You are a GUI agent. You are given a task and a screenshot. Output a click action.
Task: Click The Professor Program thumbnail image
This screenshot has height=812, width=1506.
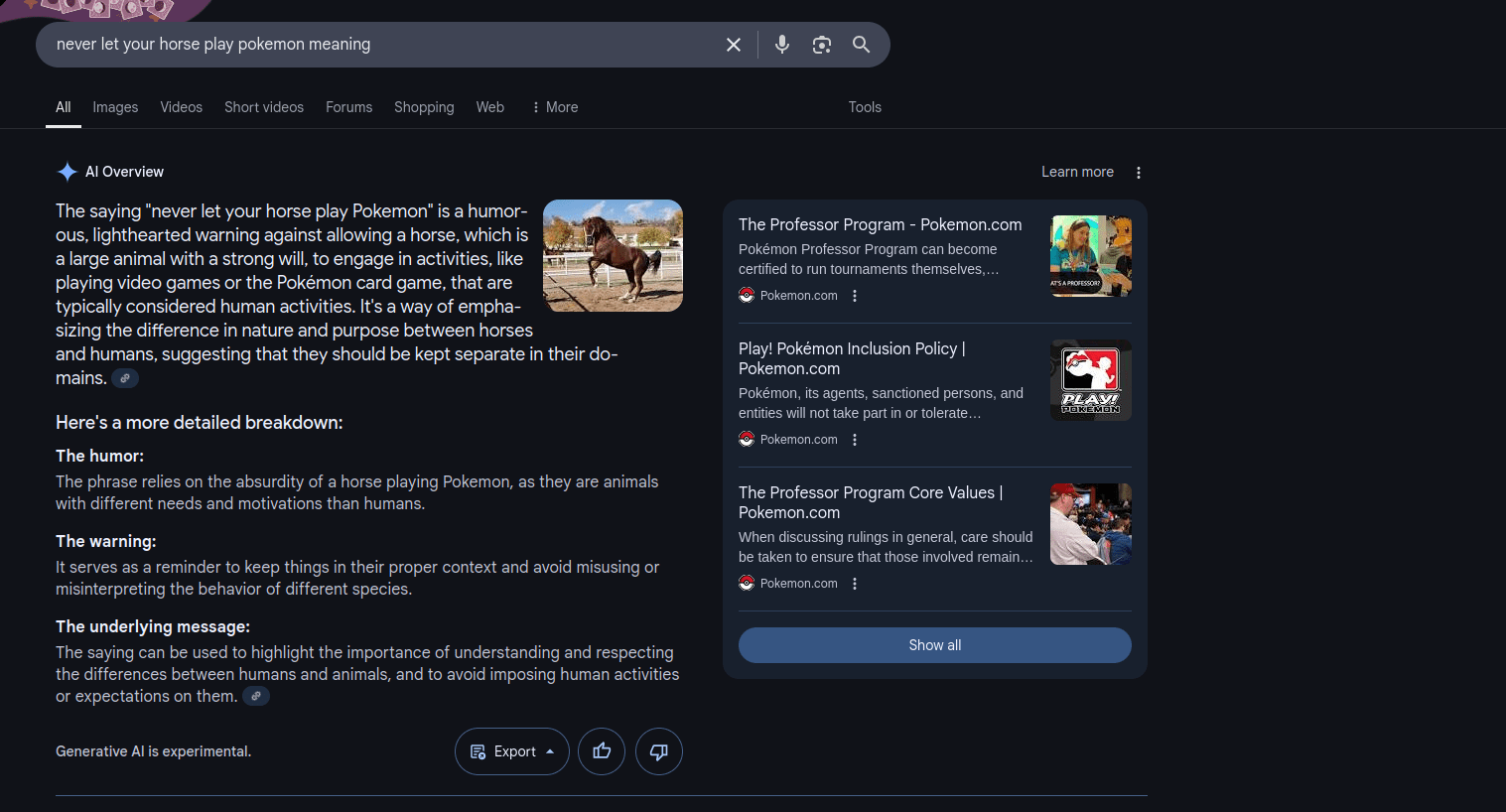click(x=1091, y=256)
